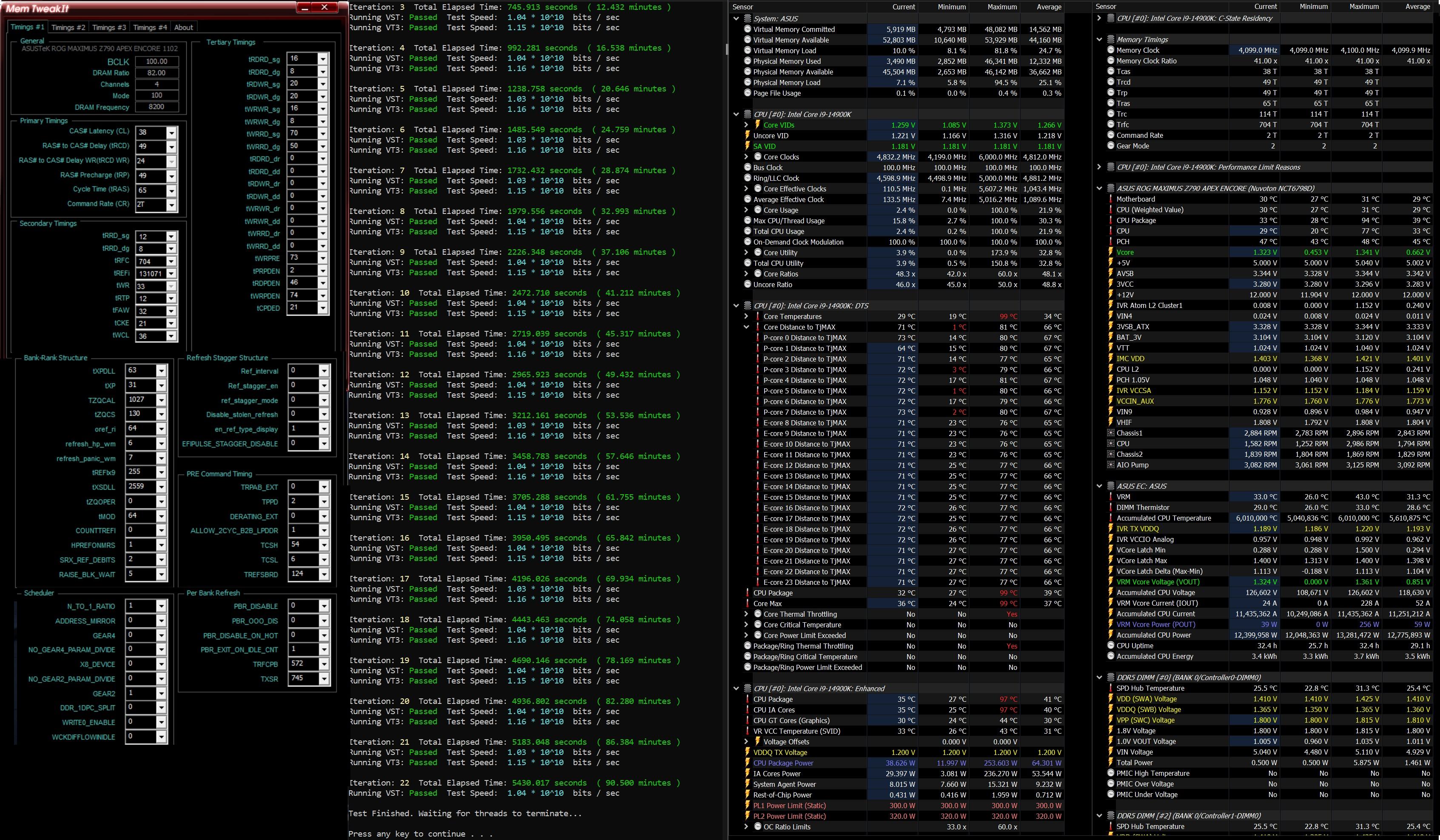Click the chip icon of DDR5 DIMM [#0] group
This screenshot has height=840, width=1440.
[x=1110, y=677]
